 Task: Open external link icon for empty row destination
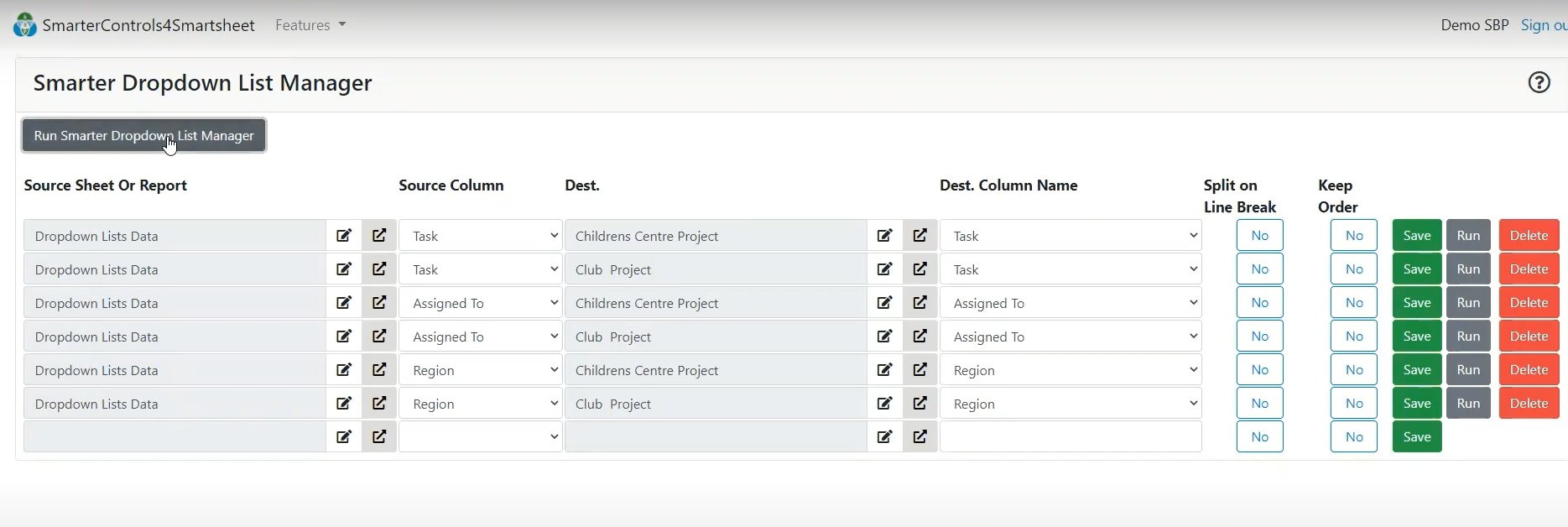(920, 437)
